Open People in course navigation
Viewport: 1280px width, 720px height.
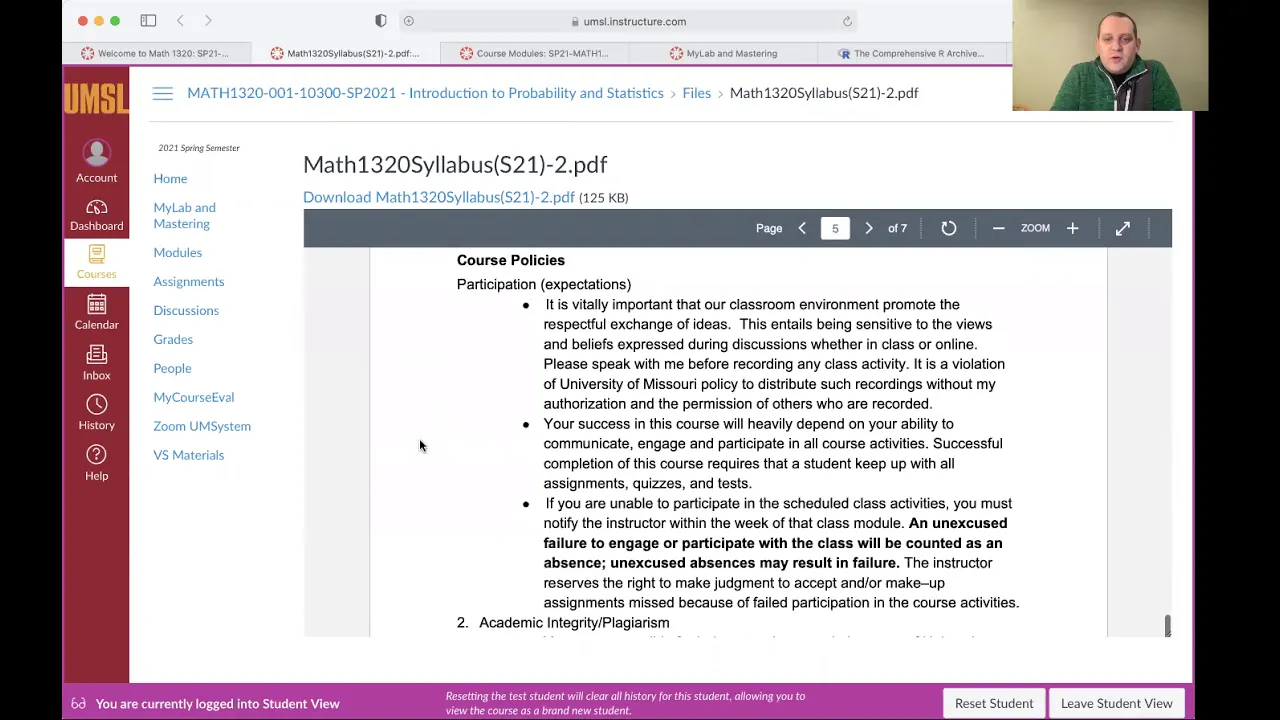pyautogui.click(x=172, y=369)
